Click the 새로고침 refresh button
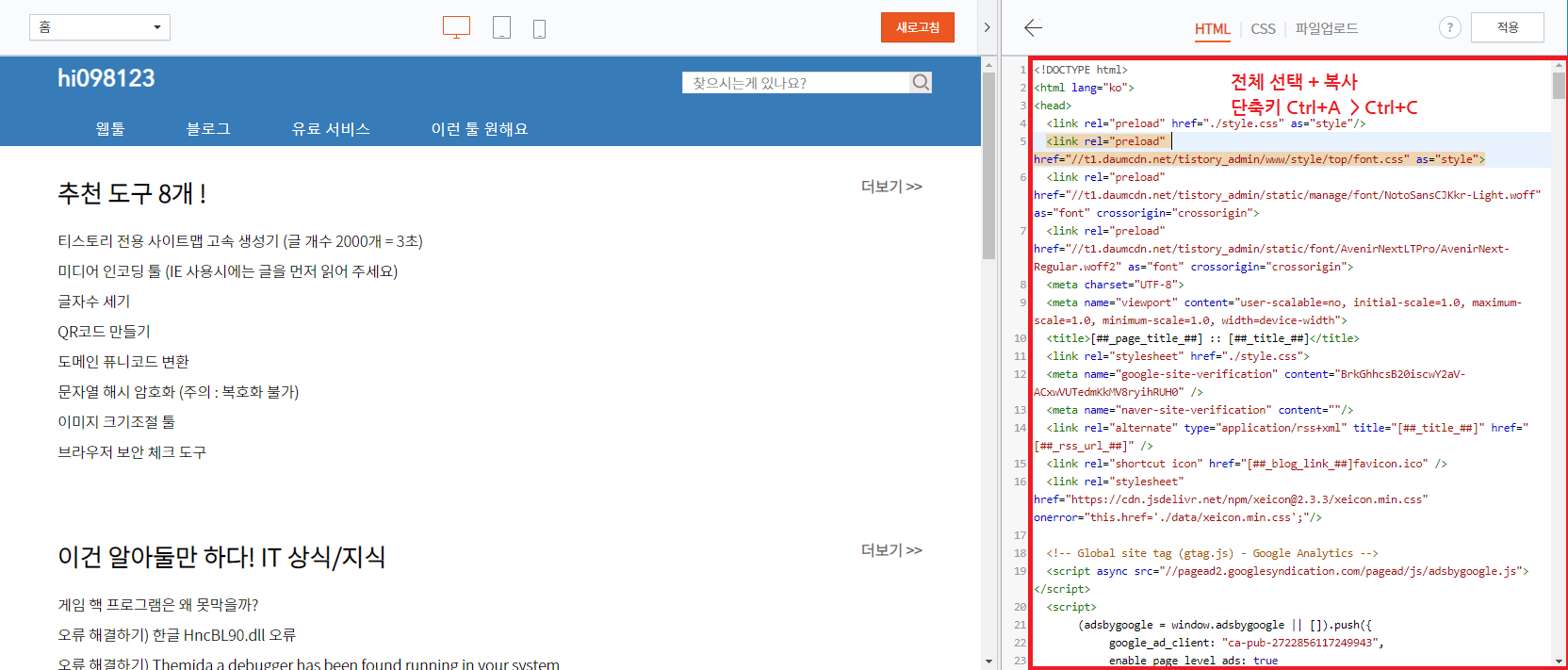 [918, 27]
